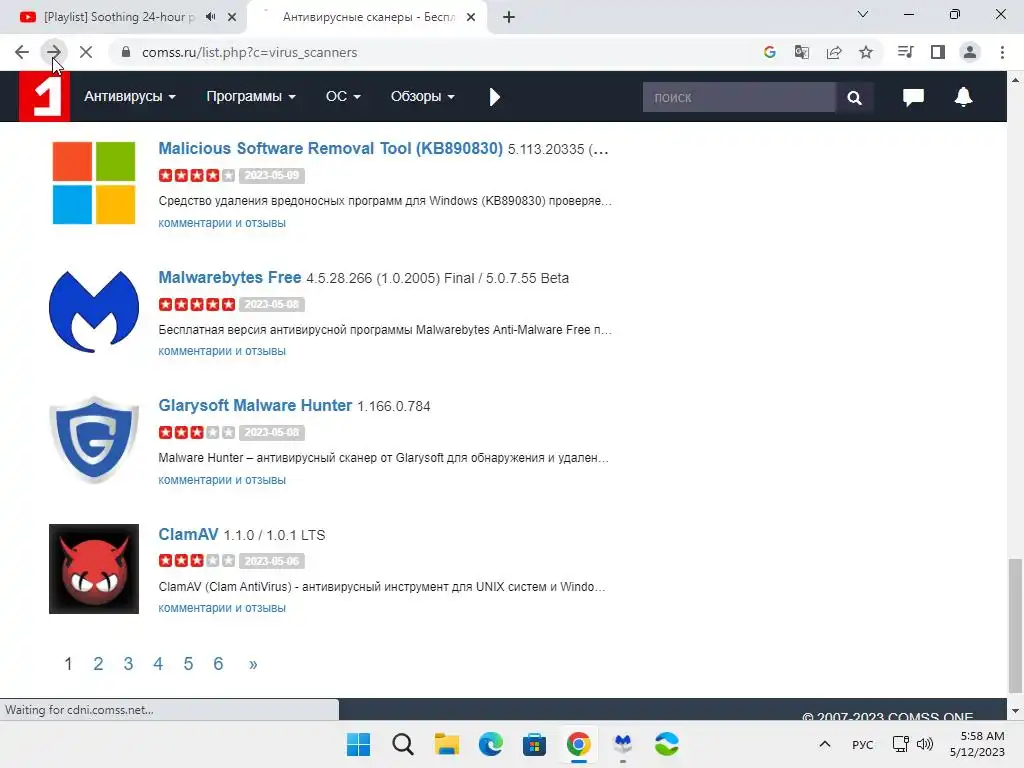This screenshot has height=768, width=1024.
Task: Open comments for Glarysoft Malware Hunter
Action: [222, 479]
